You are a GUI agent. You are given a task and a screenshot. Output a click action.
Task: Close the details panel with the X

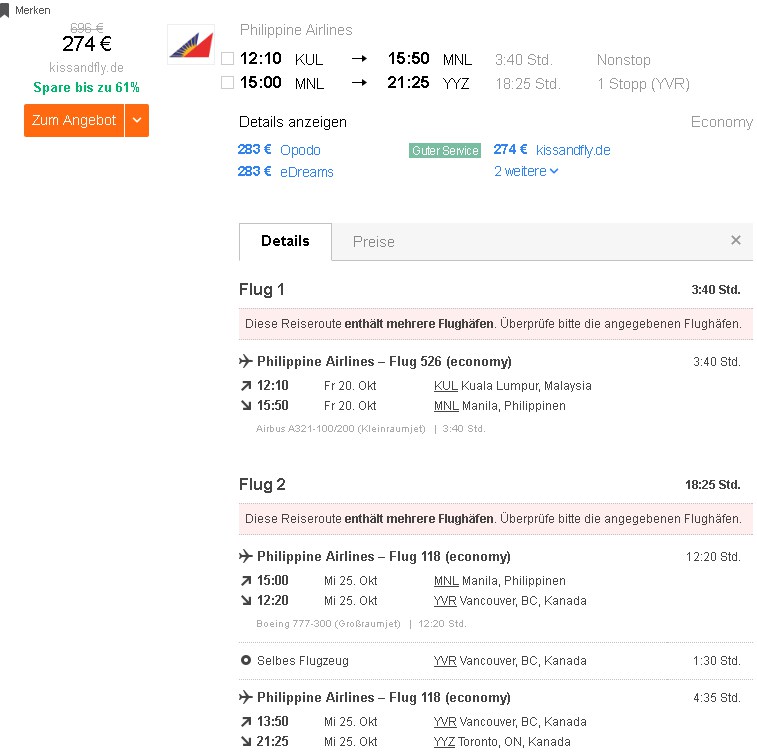[736, 240]
